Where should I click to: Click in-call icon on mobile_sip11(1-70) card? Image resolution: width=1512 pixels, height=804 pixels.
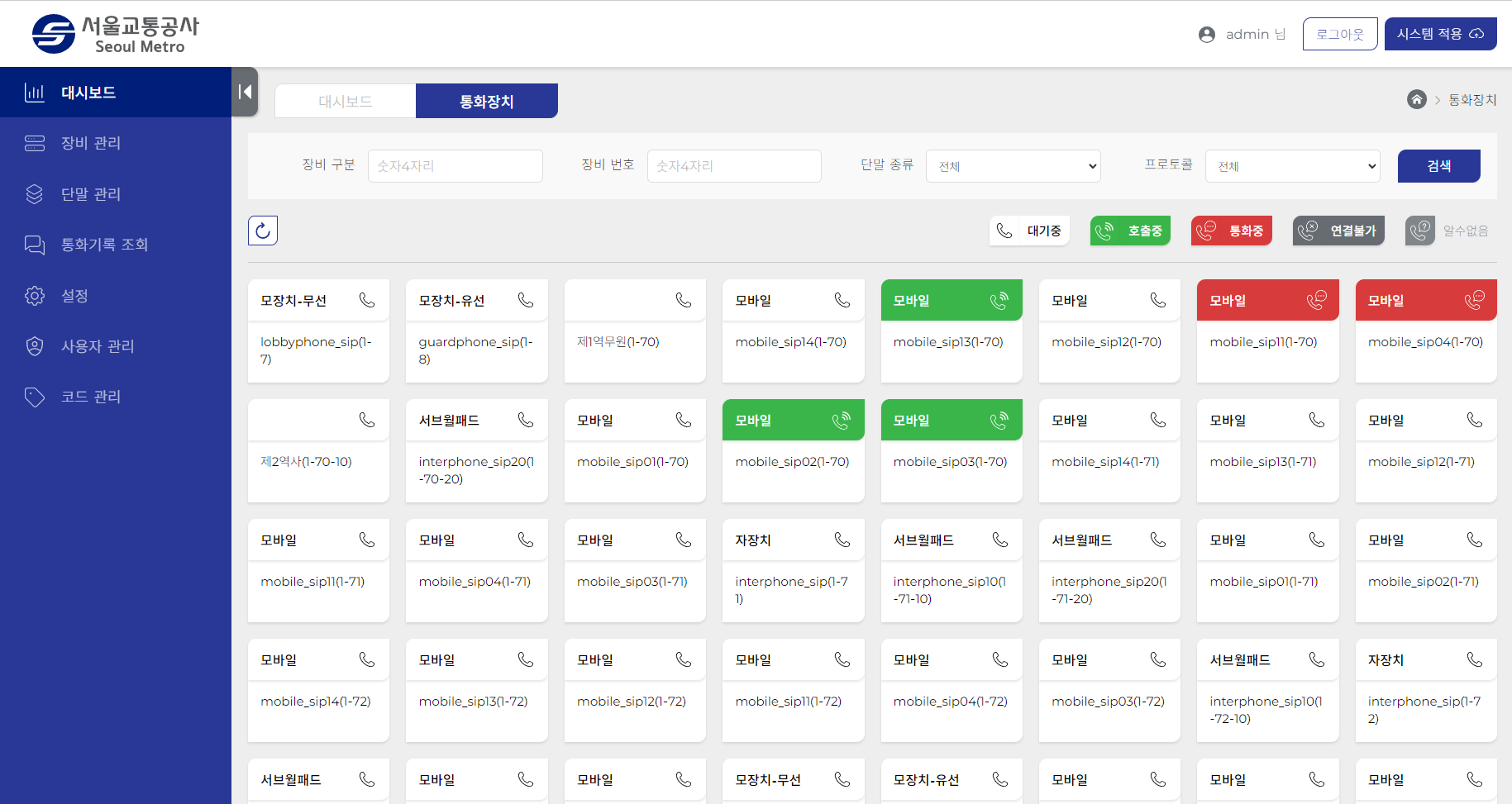point(1316,300)
